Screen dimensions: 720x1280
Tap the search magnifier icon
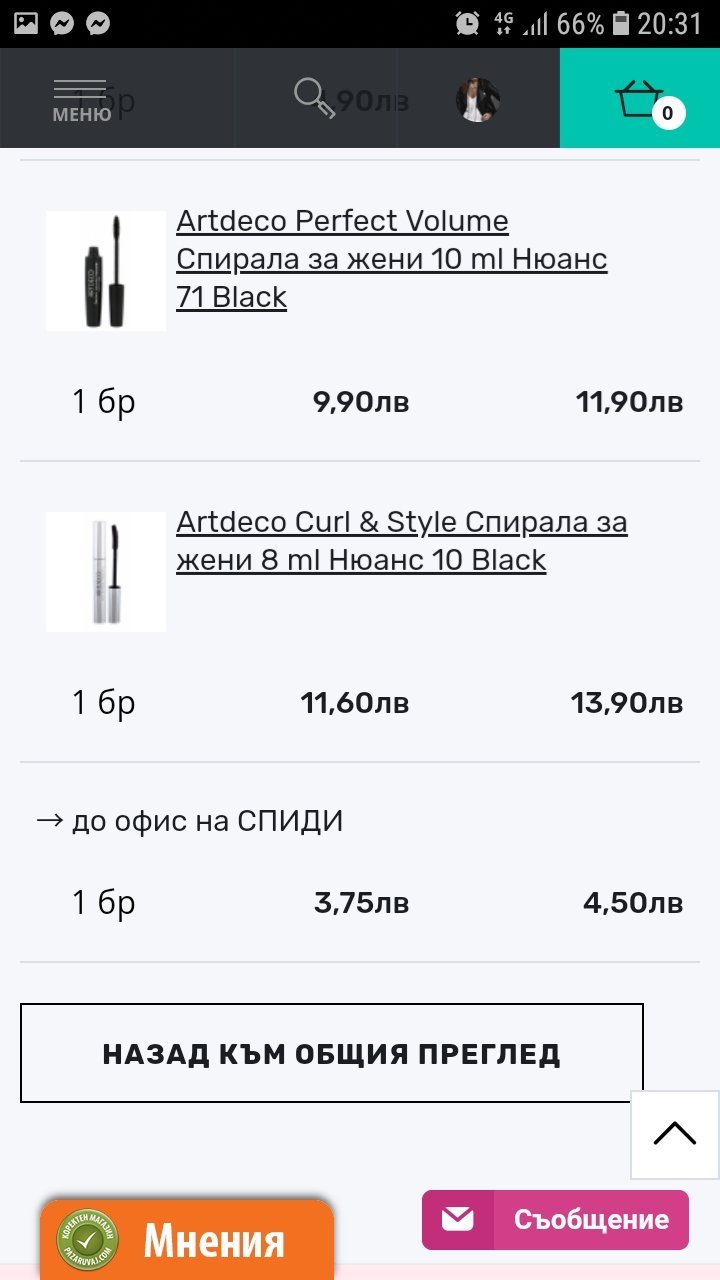coord(314,99)
